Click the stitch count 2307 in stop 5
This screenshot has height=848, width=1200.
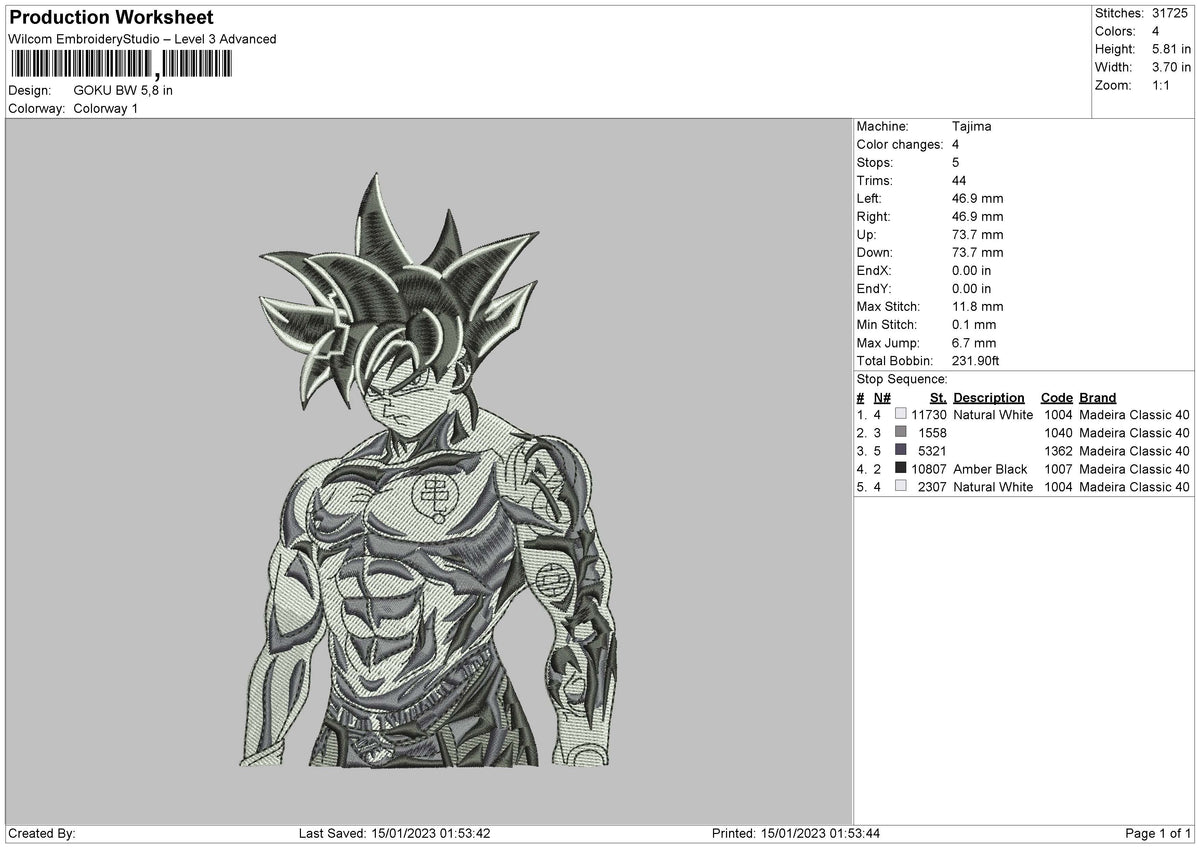pos(933,487)
